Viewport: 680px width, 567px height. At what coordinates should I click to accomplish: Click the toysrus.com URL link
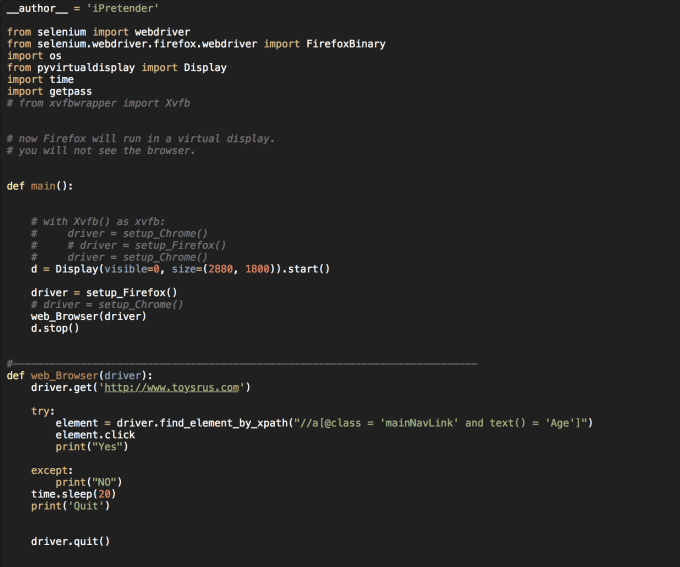click(x=172, y=387)
